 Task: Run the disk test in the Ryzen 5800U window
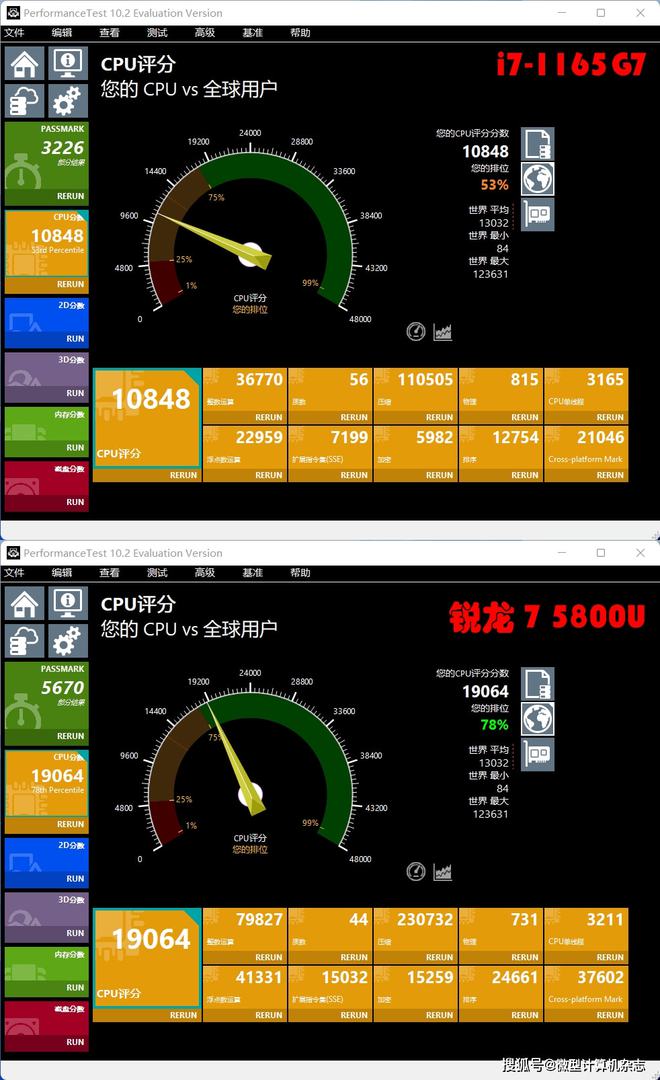75,1042
